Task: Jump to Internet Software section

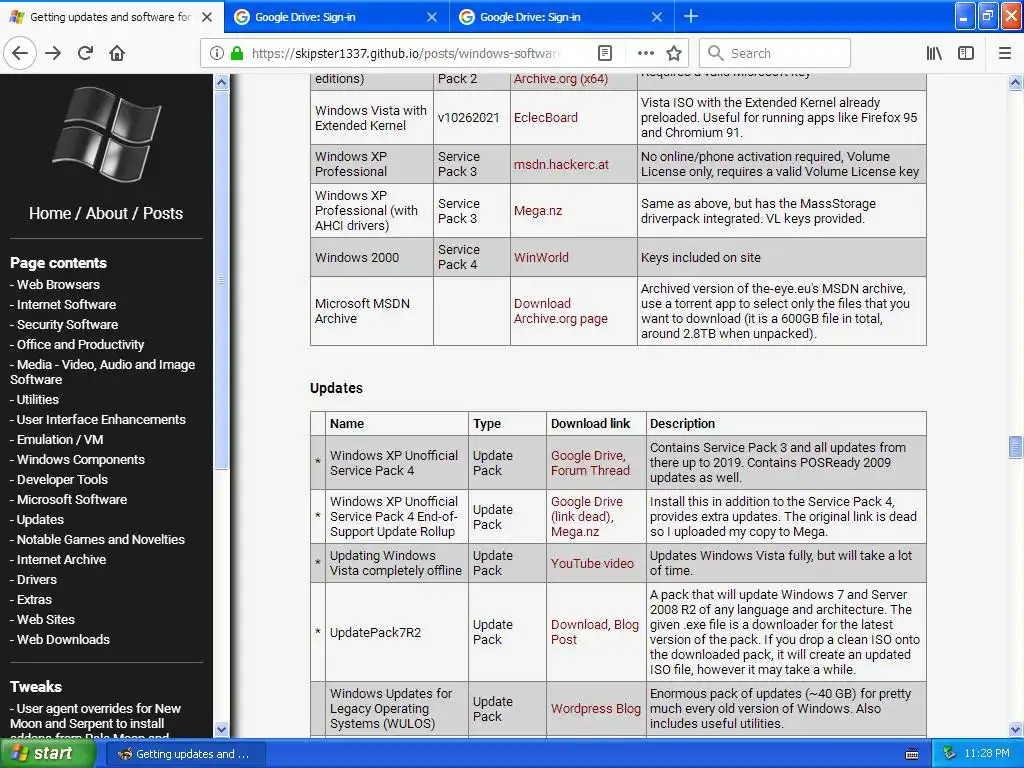Action: pyautogui.click(x=66, y=304)
